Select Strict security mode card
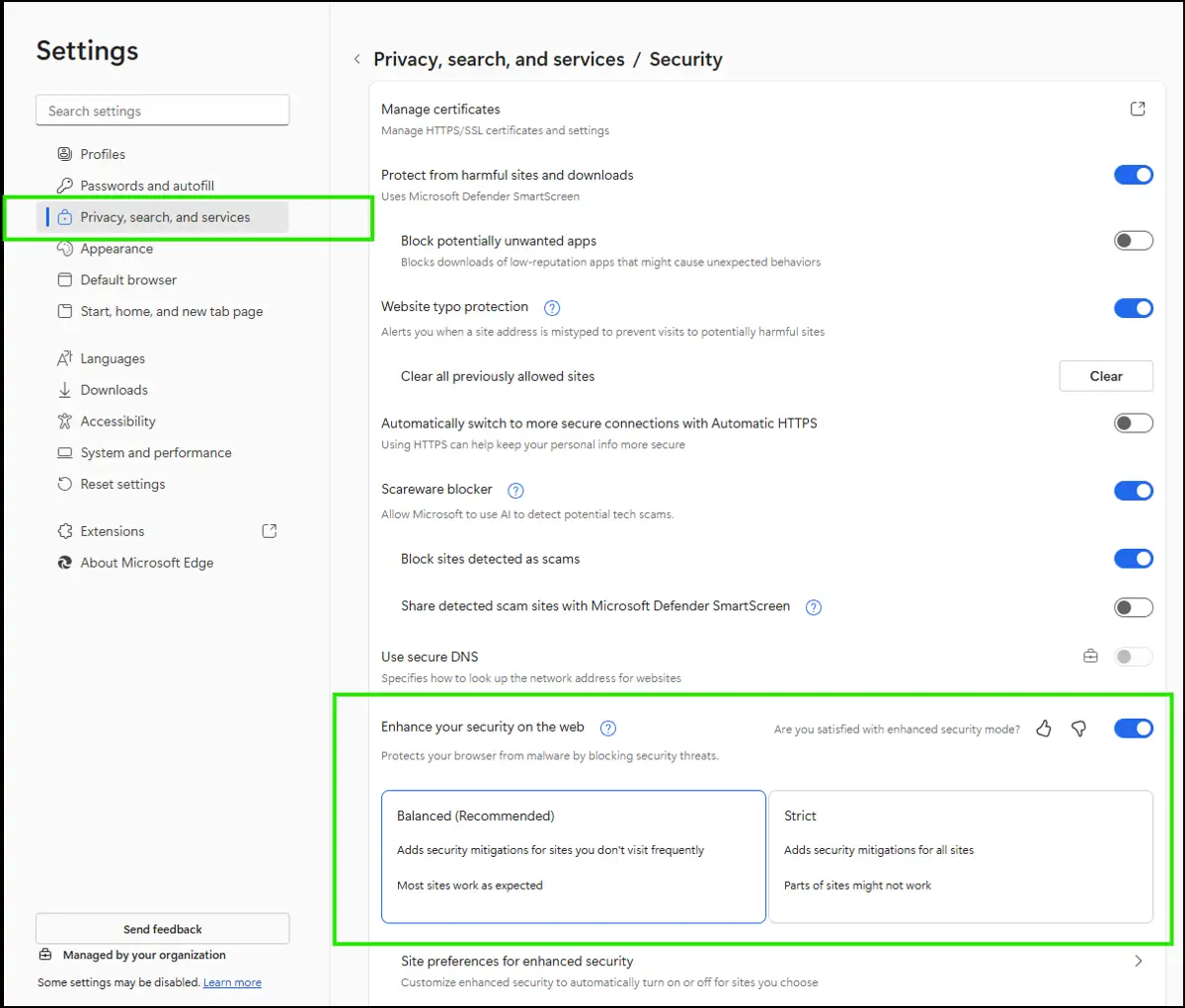The height and width of the screenshot is (1008, 1185). coord(961,857)
